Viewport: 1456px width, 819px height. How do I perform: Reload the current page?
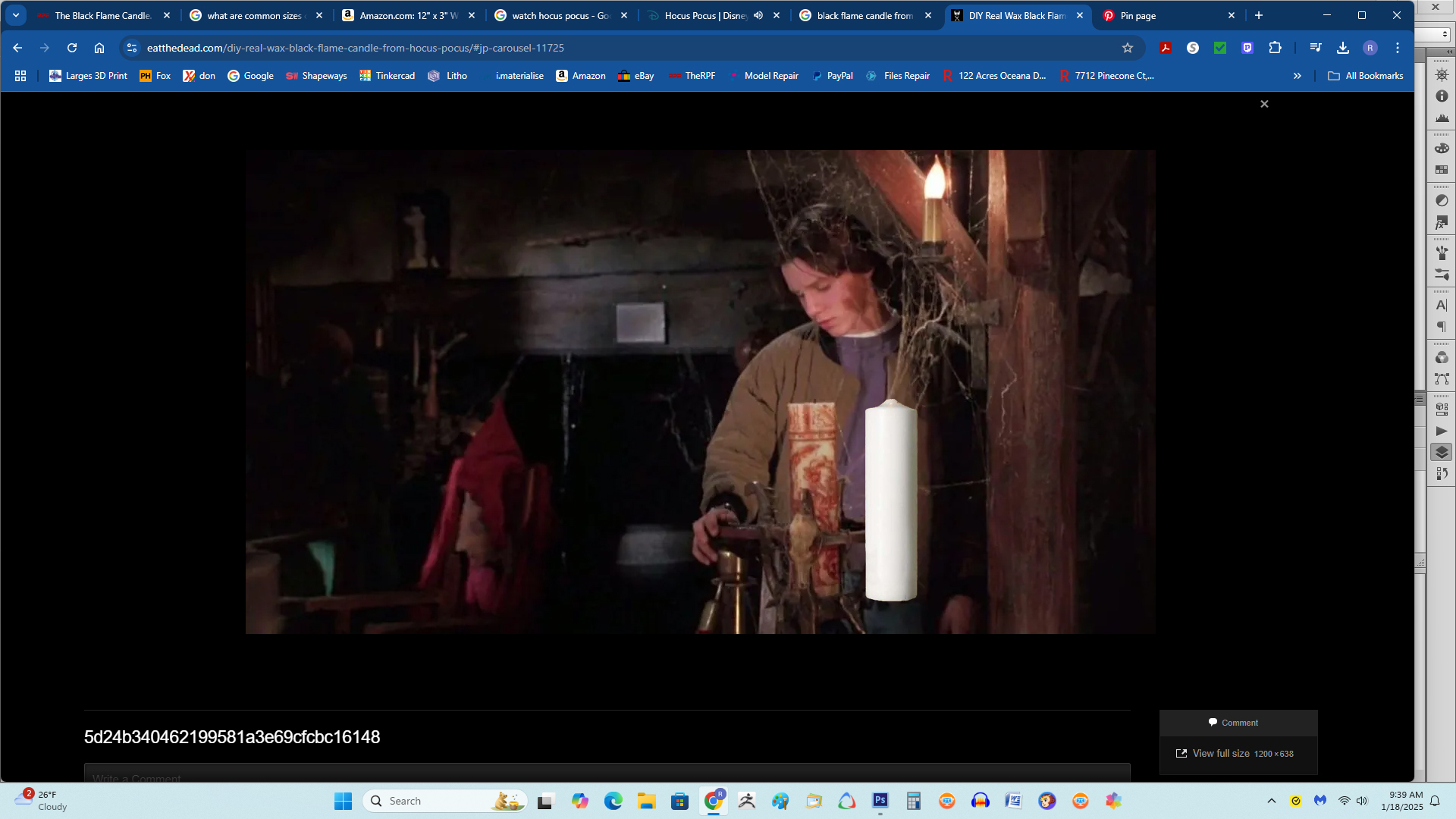[72, 48]
